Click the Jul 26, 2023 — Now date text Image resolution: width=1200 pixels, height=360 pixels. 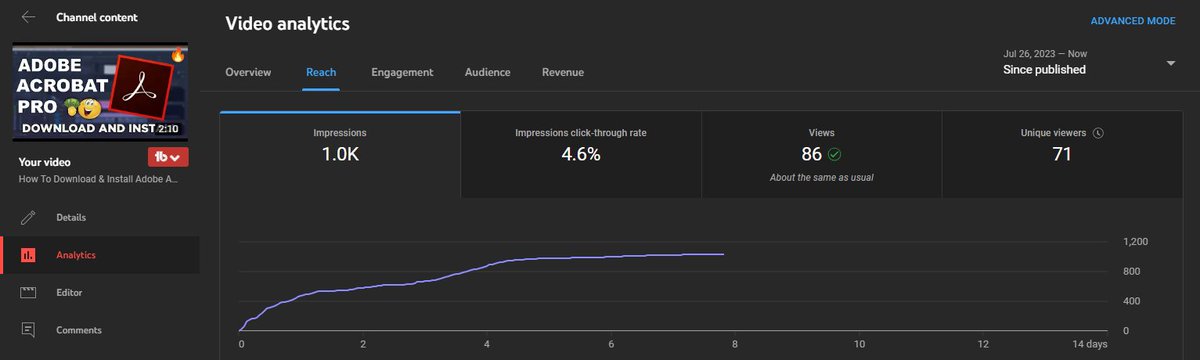click(x=1044, y=53)
